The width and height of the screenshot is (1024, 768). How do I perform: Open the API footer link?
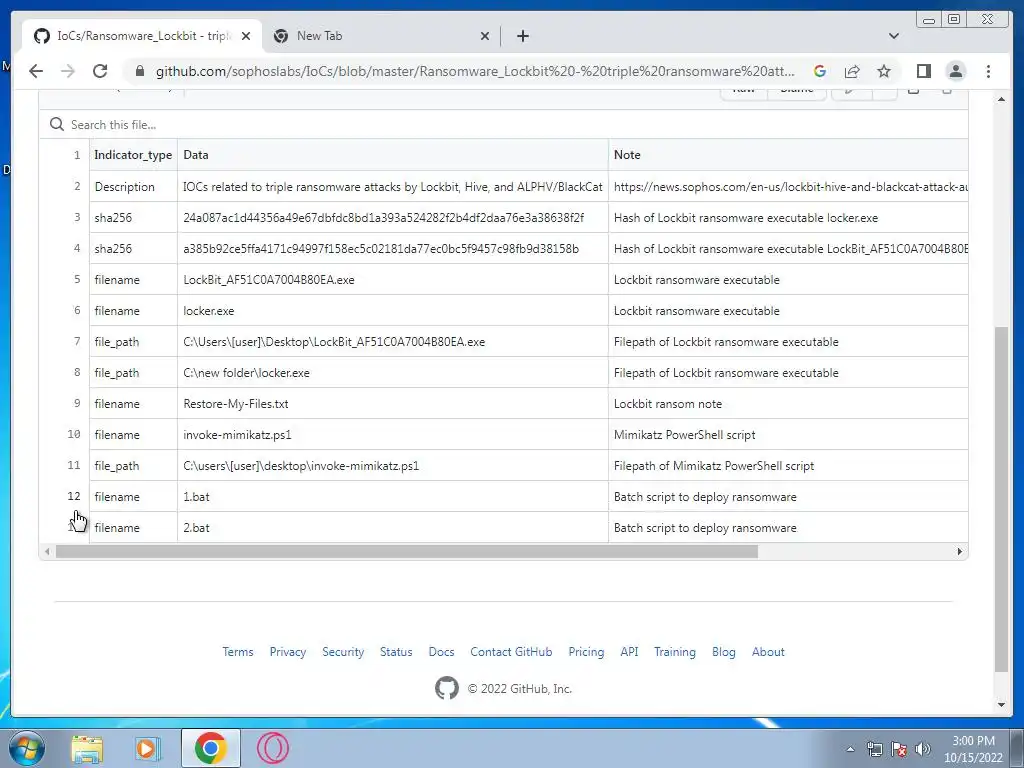[x=630, y=652]
